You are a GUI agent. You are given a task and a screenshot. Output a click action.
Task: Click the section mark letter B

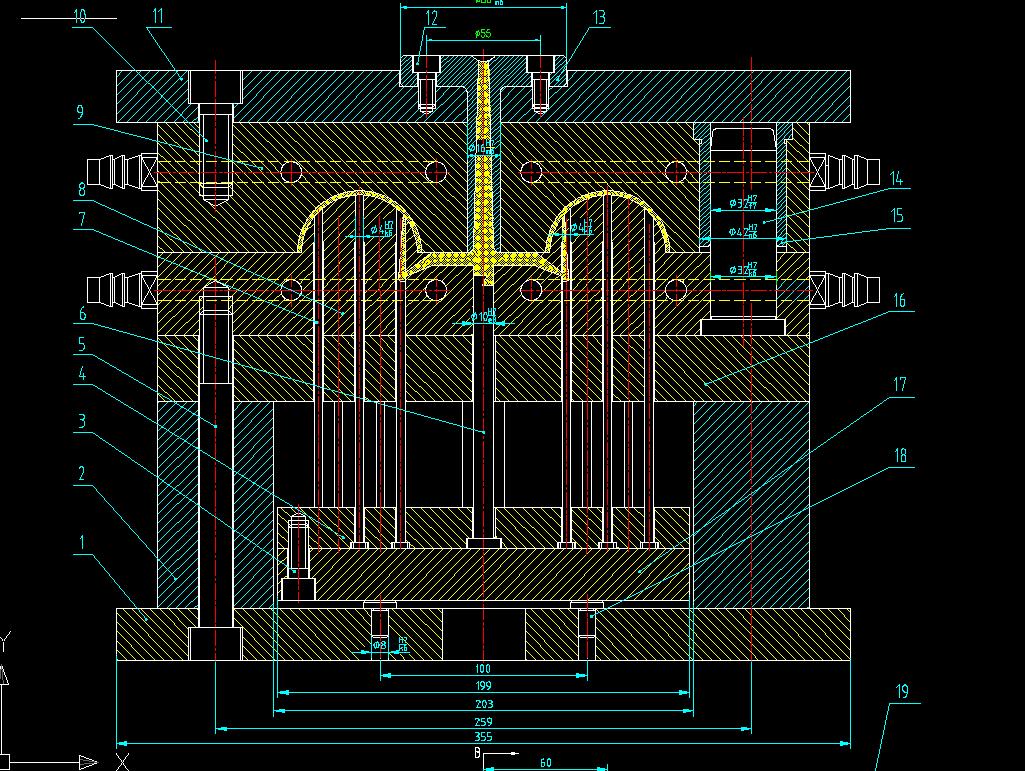point(477,753)
